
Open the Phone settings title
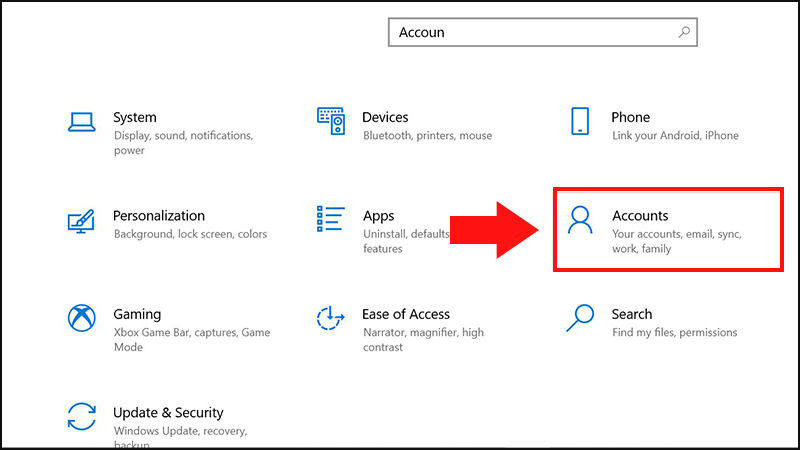pyautogui.click(x=631, y=117)
